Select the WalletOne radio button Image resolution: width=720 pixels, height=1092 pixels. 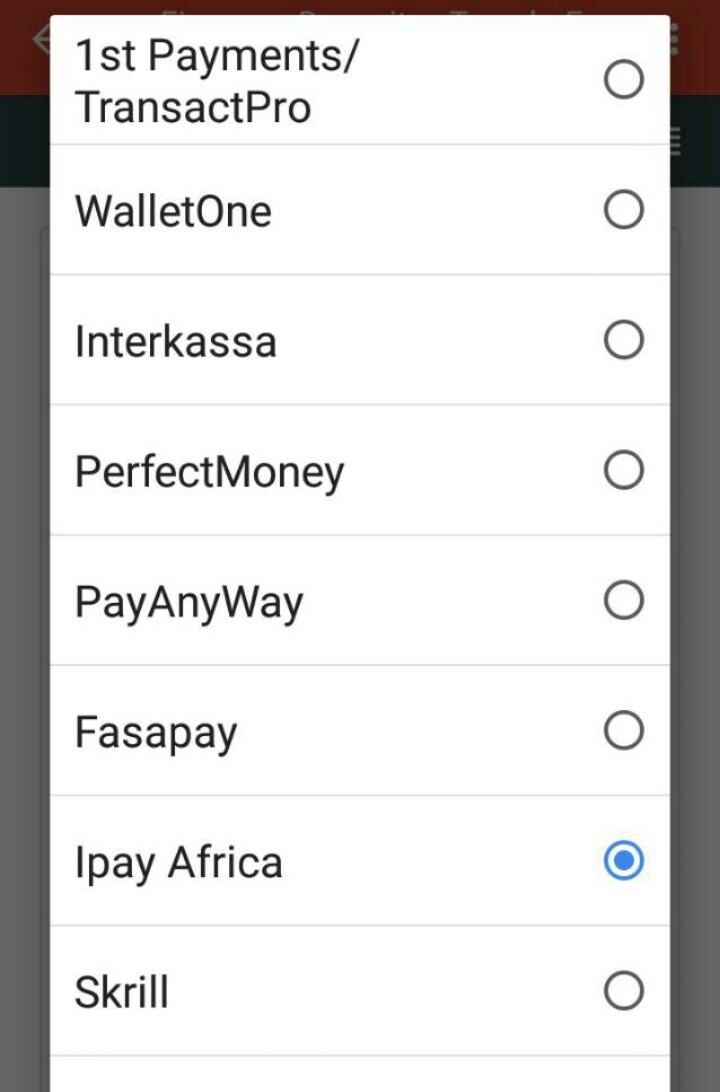pos(623,210)
